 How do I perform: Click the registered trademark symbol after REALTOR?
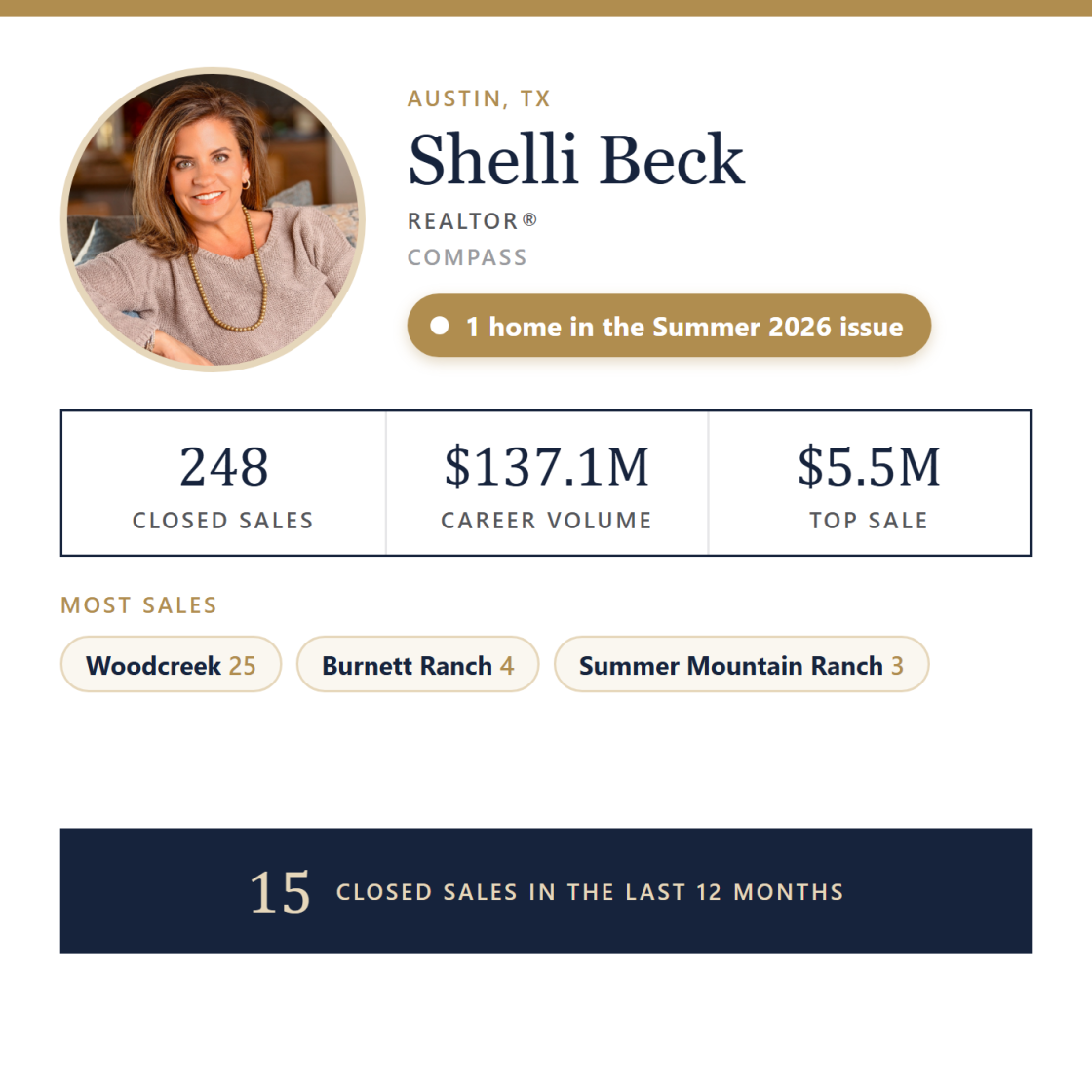point(530,219)
